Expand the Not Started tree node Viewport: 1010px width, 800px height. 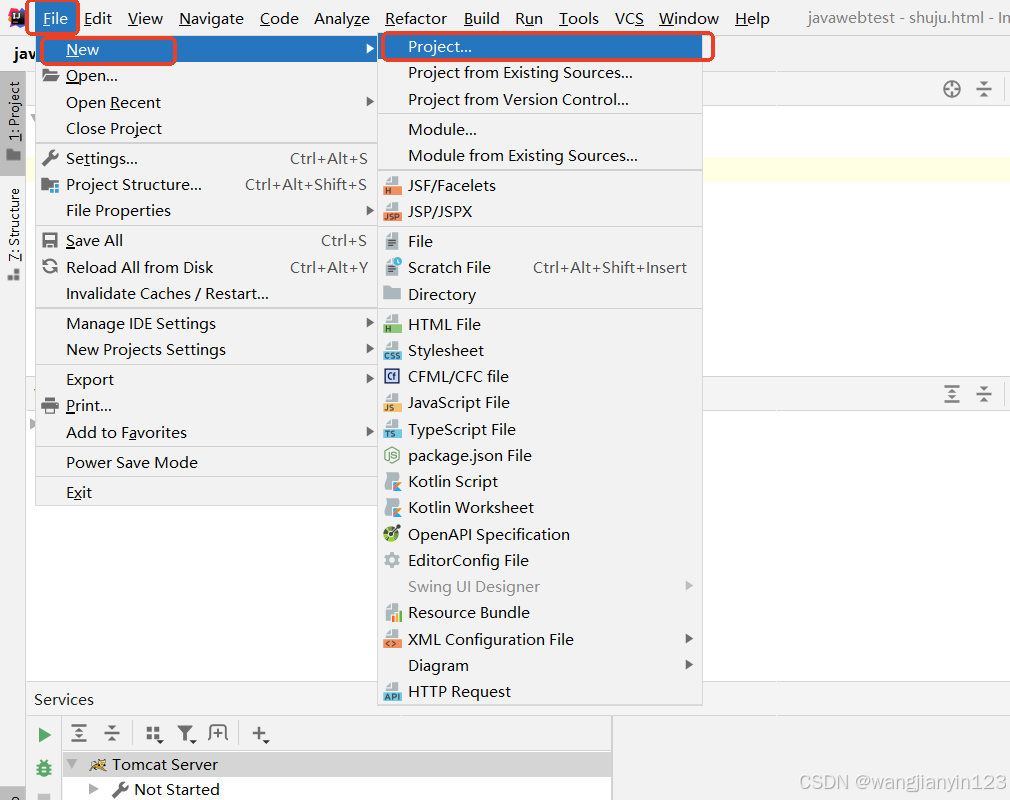pos(93,789)
